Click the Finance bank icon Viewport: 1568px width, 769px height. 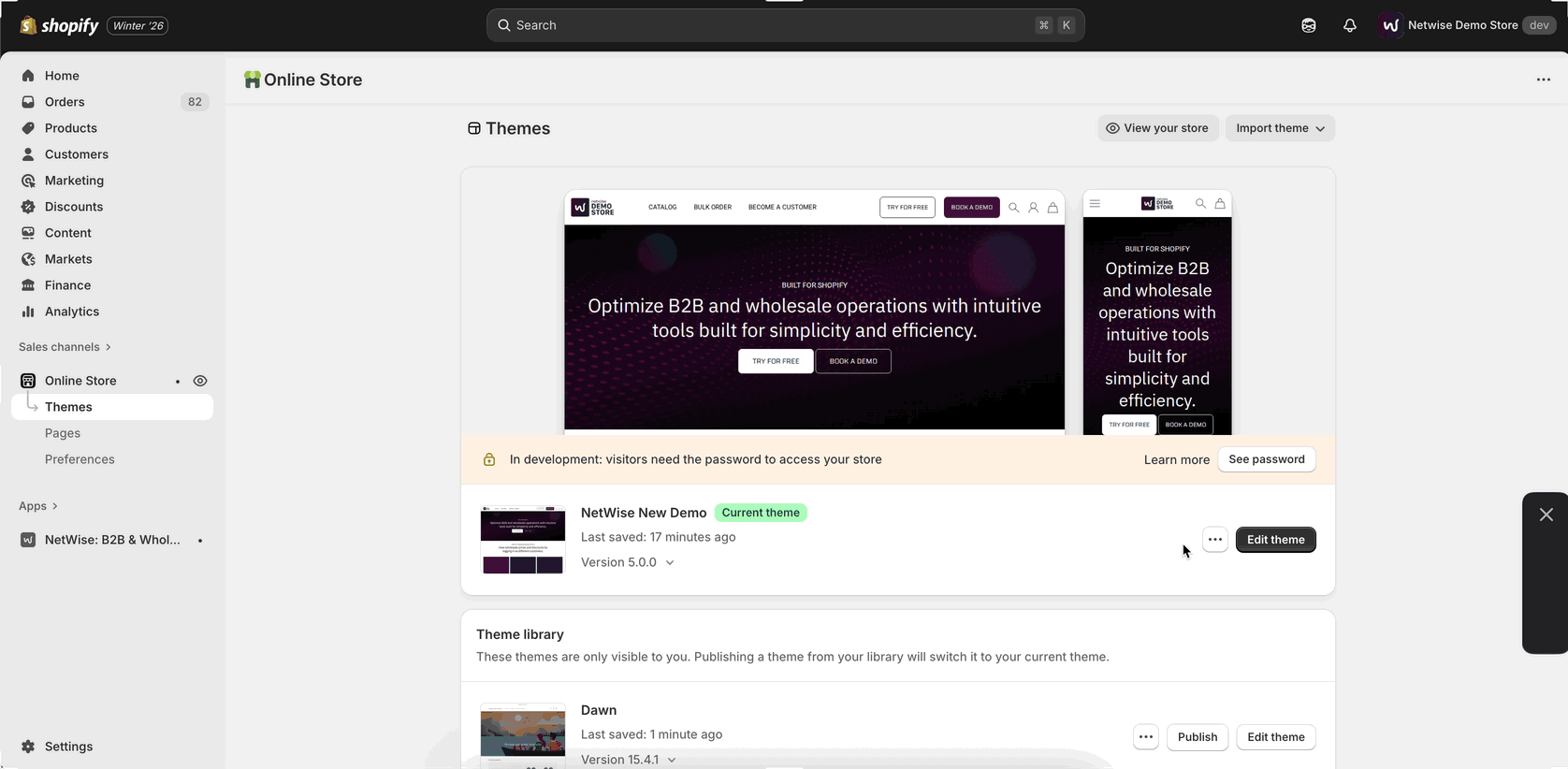(x=28, y=285)
